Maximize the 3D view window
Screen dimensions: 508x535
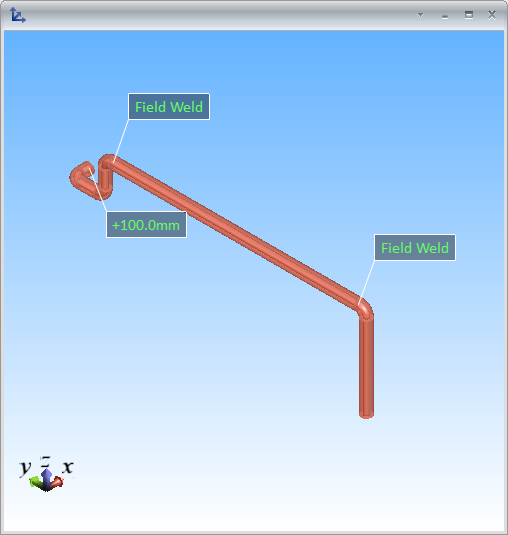tap(469, 15)
